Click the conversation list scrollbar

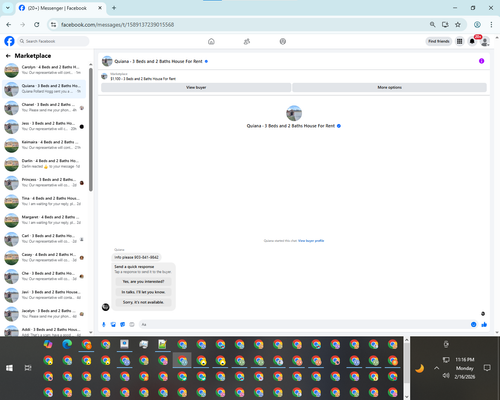click(x=91, y=130)
